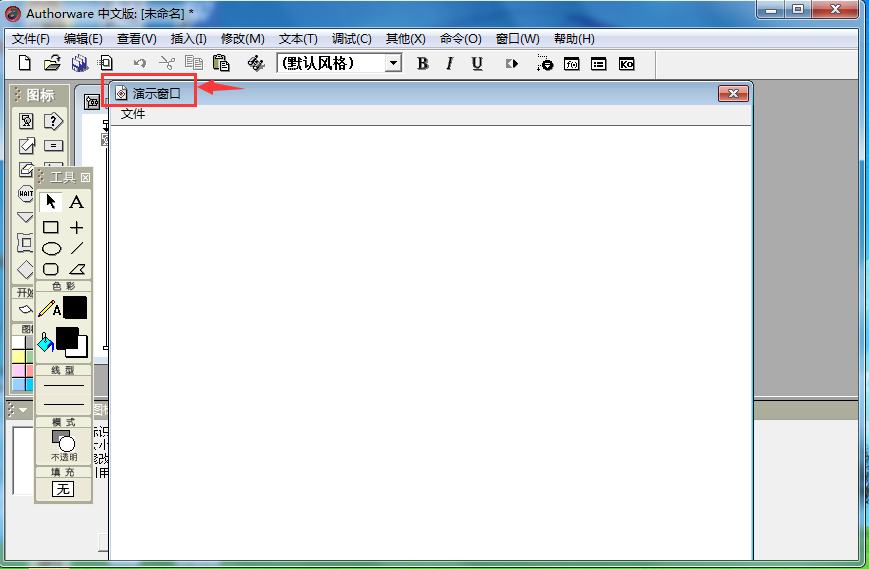Viewport: 869px width, 569px height.
Task: Select the Pointer tool in tool palette
Action: [x=51, y=202]
